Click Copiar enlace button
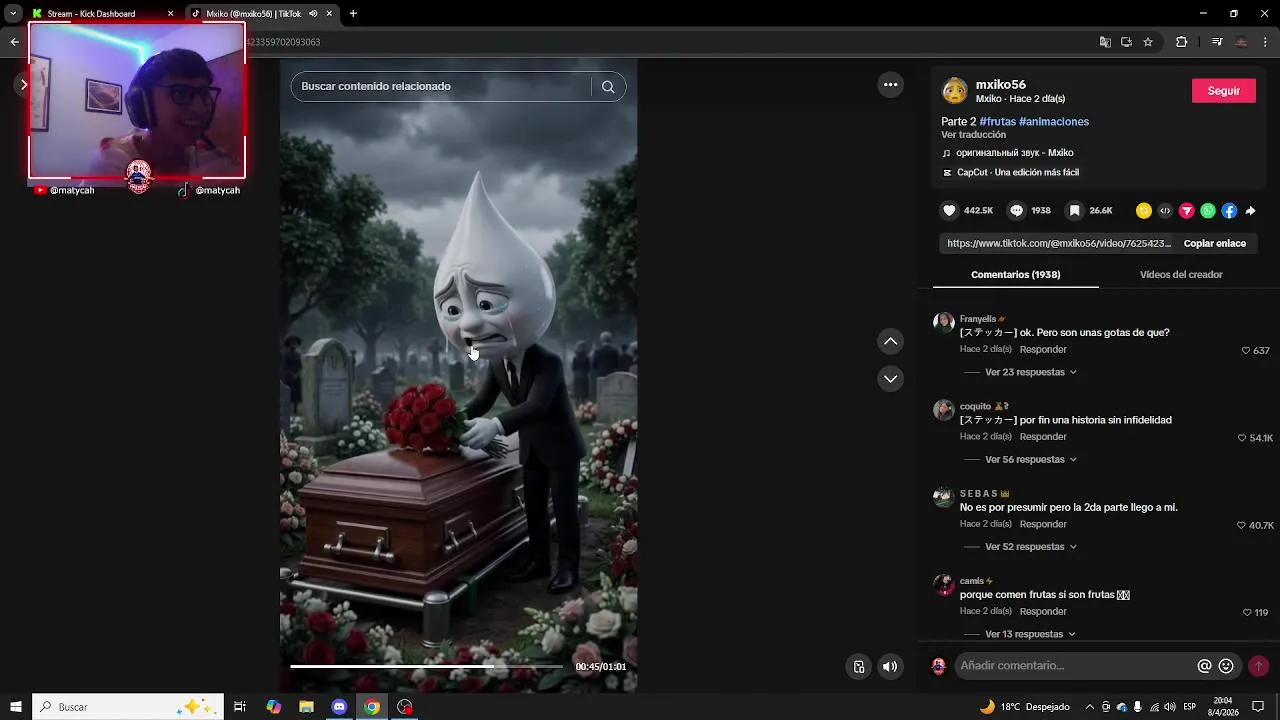This screenshot has width=1280, height=720. [x=1214, y=244]
